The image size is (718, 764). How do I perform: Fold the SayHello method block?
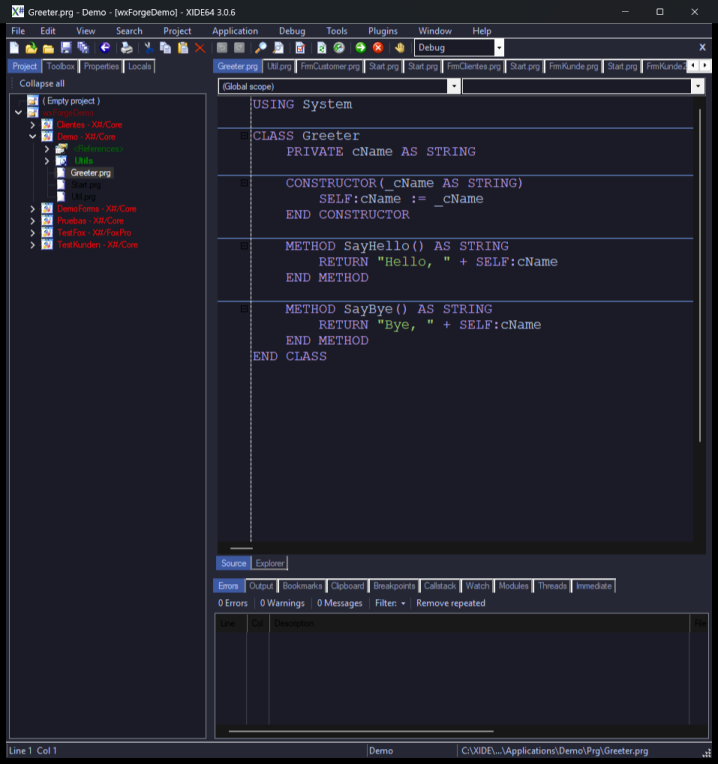[244, 246]
